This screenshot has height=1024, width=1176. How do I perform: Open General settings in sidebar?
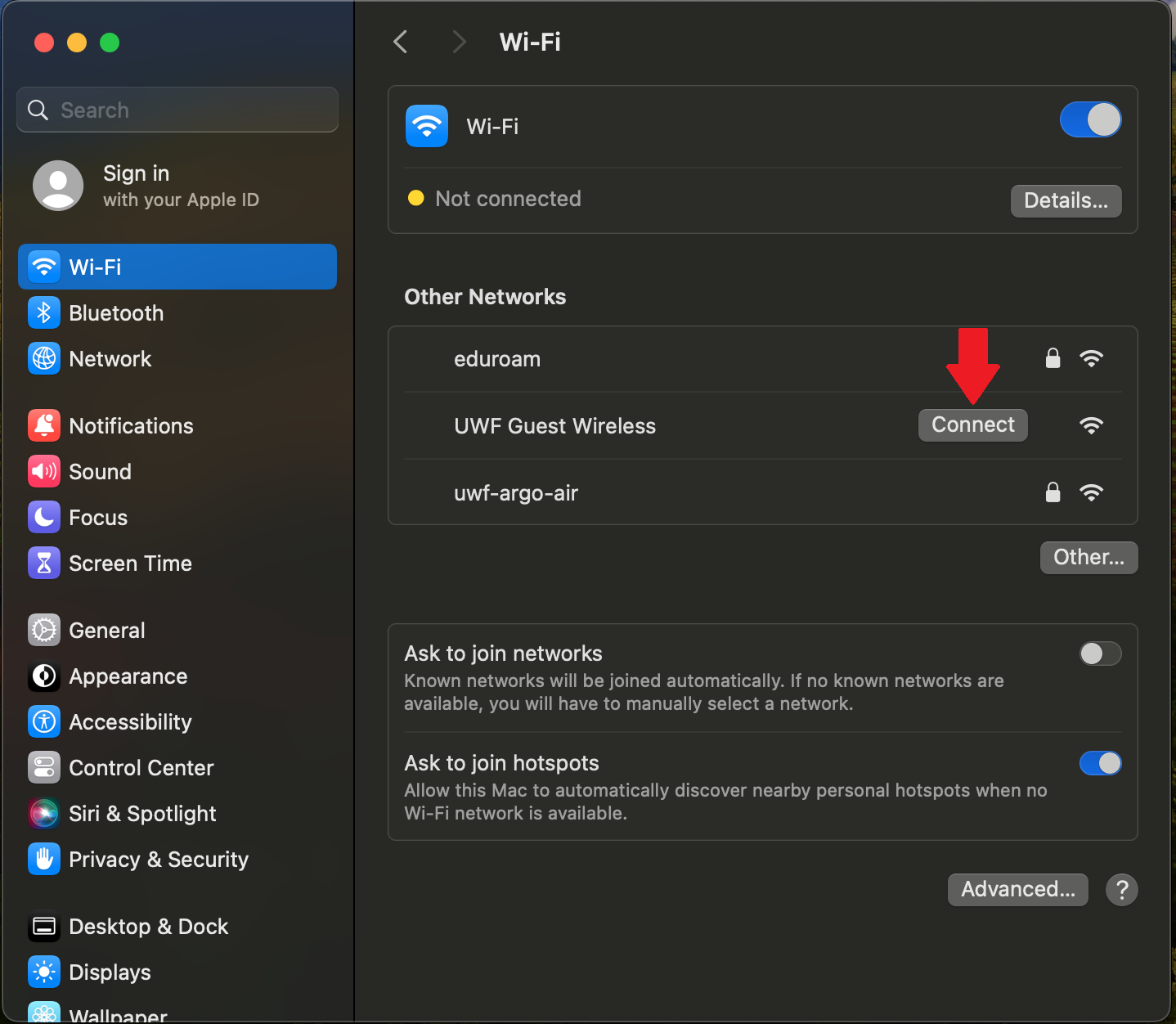[x=177, y=630]
